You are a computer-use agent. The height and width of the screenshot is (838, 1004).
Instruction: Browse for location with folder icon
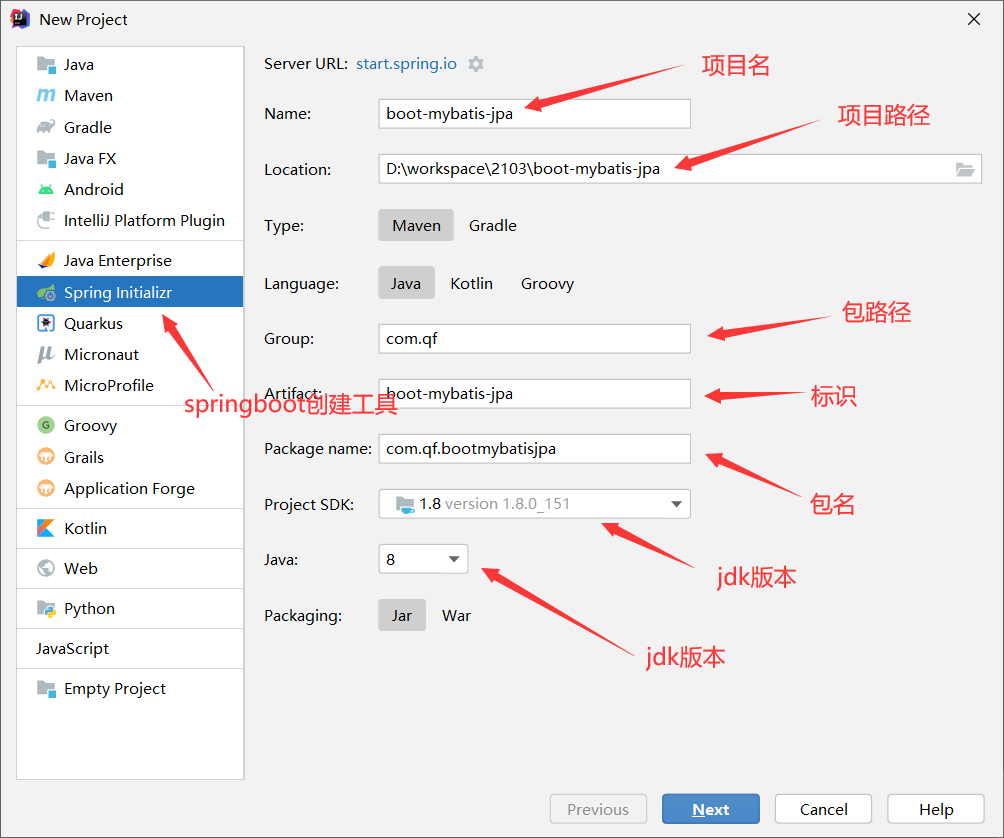(965, 169)
